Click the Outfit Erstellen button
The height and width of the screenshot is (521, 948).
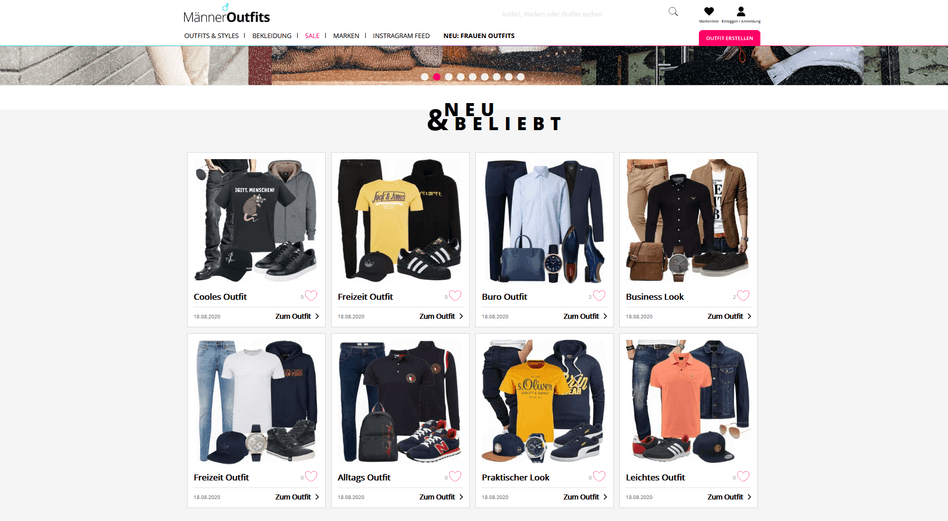pyautogui.click(x=729, y=38)
